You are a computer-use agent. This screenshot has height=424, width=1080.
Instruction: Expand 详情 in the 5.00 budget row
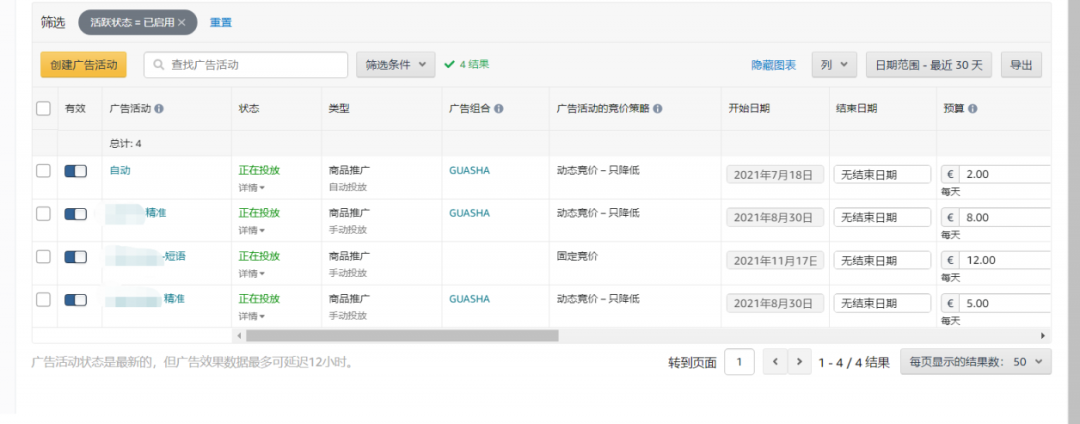click(x=251, y=316)
